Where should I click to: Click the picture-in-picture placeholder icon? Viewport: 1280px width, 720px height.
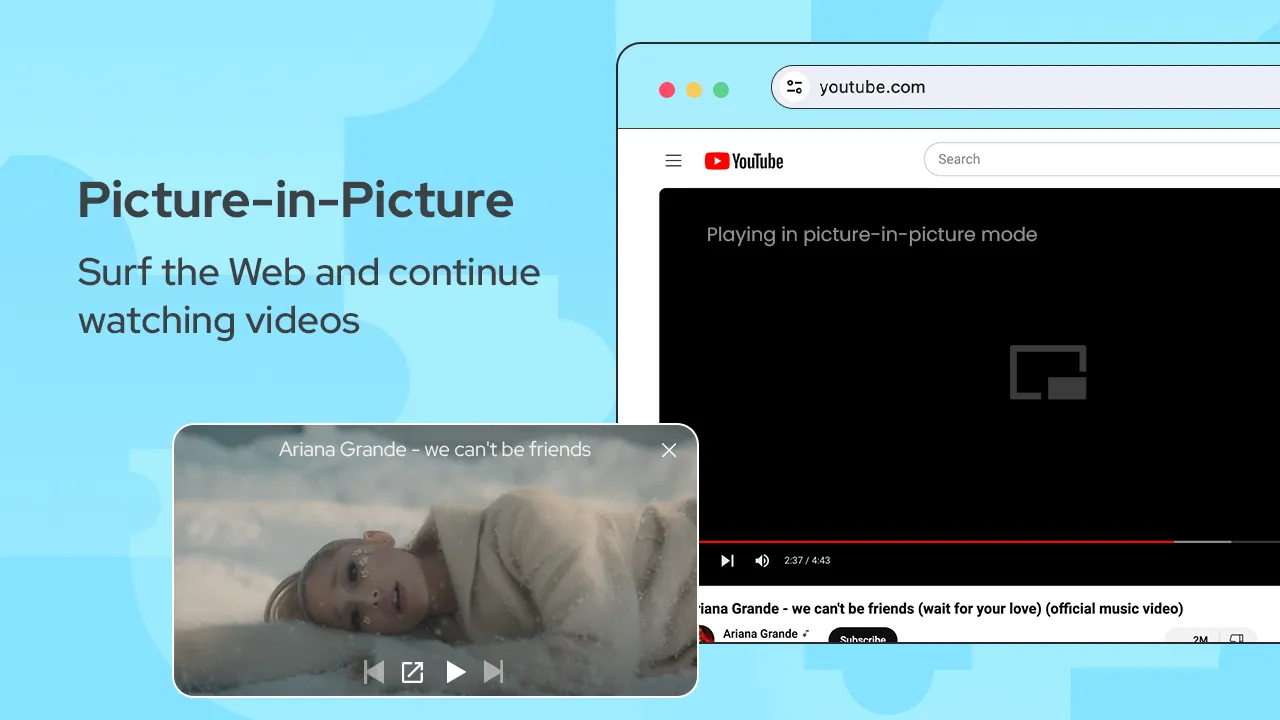coord(1048,372)
